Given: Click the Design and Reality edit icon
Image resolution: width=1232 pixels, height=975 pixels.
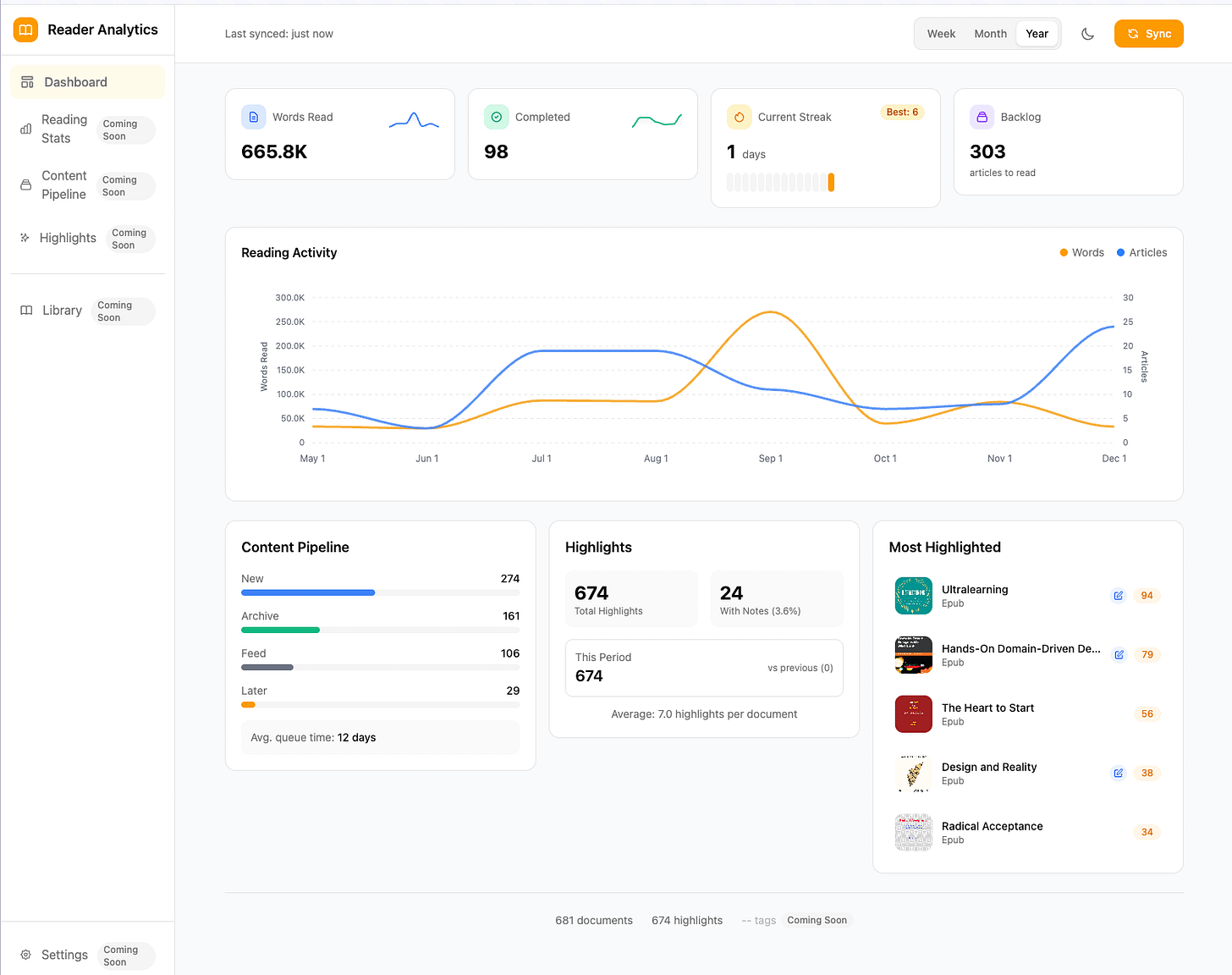Looking at the screenshot, I should [1118, 773].
